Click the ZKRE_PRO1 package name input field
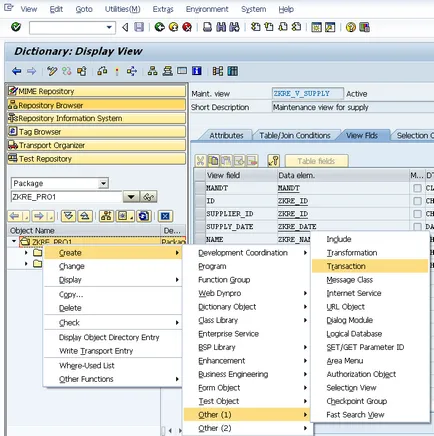This screenshot has height=436, width=434. [x=67, y=197]
